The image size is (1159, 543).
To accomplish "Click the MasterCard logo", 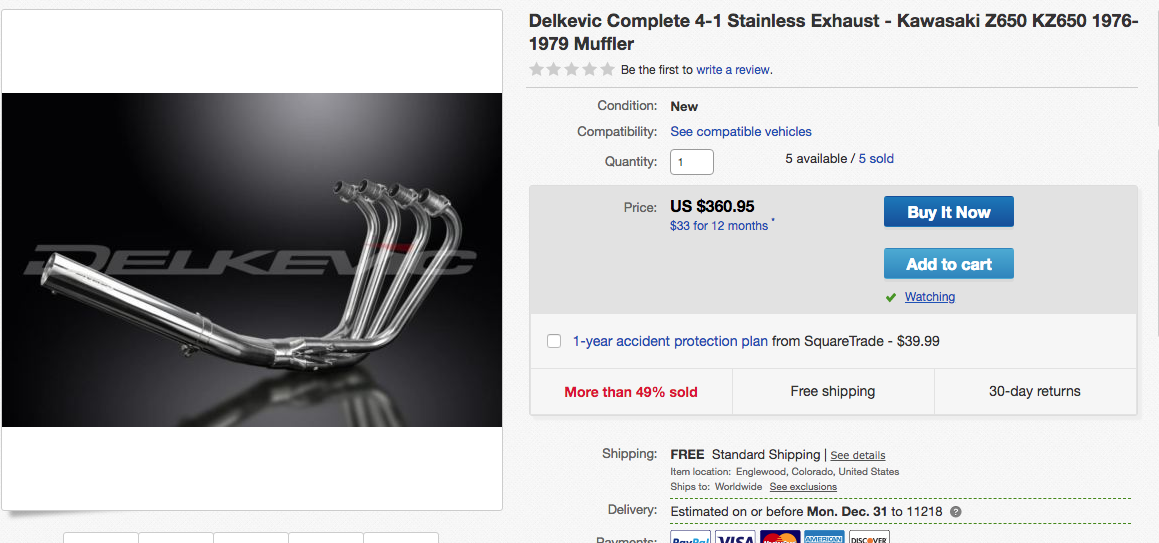I will click(780, 537).
